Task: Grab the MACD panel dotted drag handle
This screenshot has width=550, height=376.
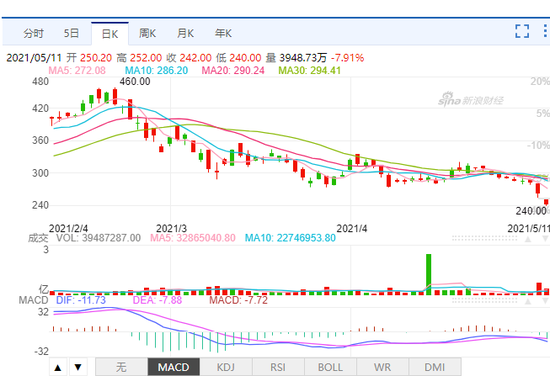Action: [x=484, y=301]
